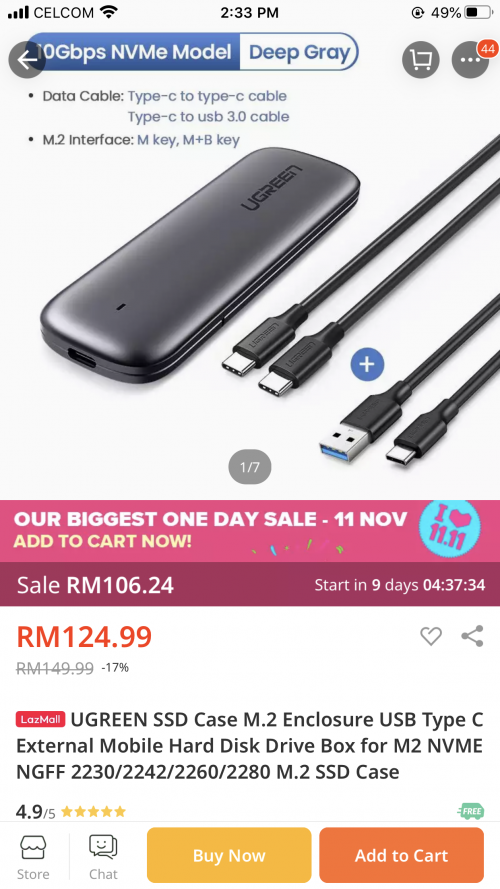
Task: Open the Store icon
Action: pyautogui.click(x=33, y=856)
